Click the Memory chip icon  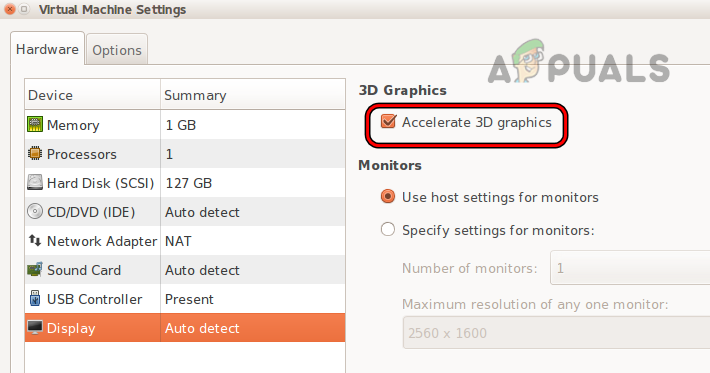pyautogui.click(x=35, y=124)
